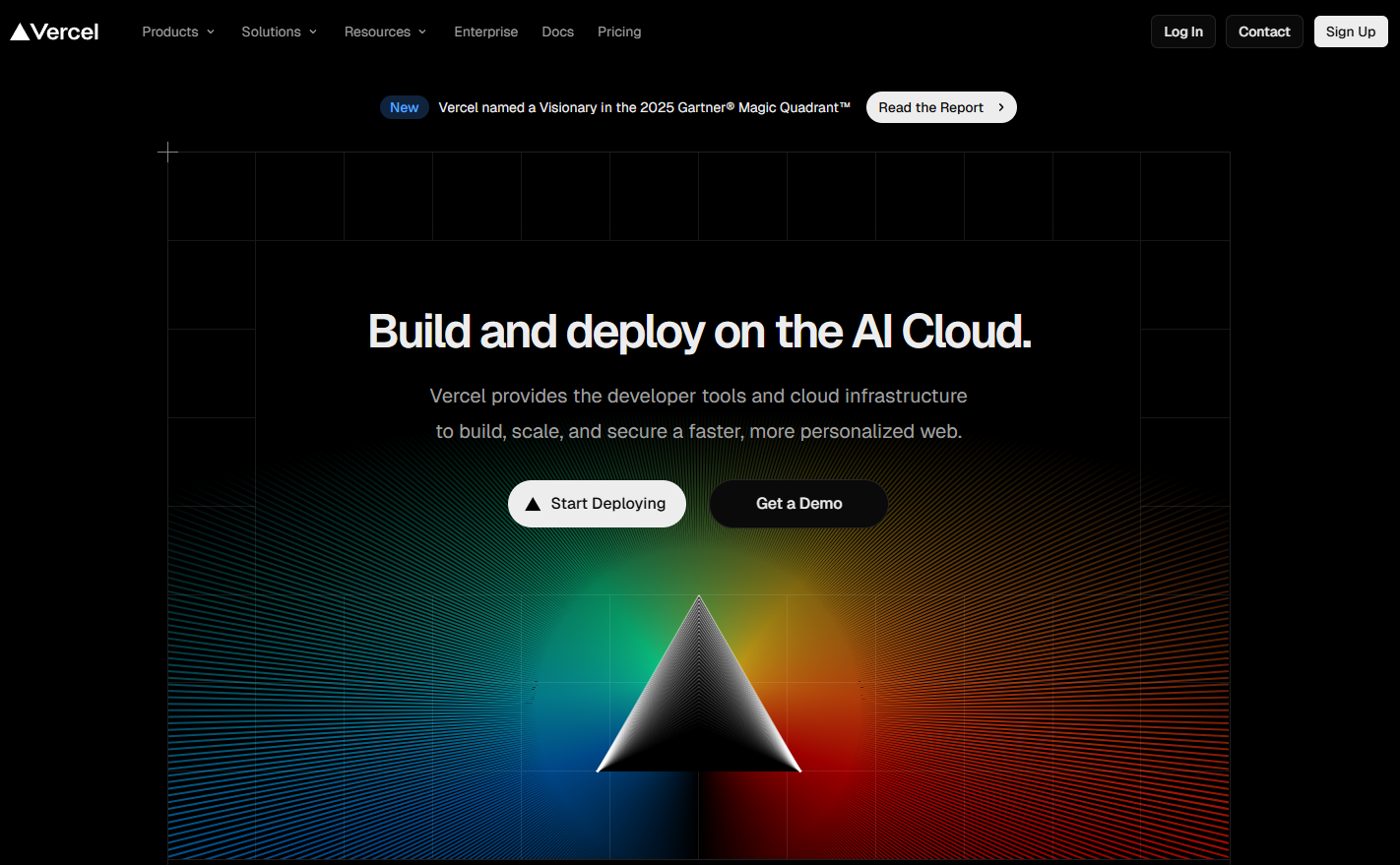The height and width of the screenshot is (865, 1400).
Task: Click the text 'Vercel provides the developer tools'
Action: (x=588, y=396)
